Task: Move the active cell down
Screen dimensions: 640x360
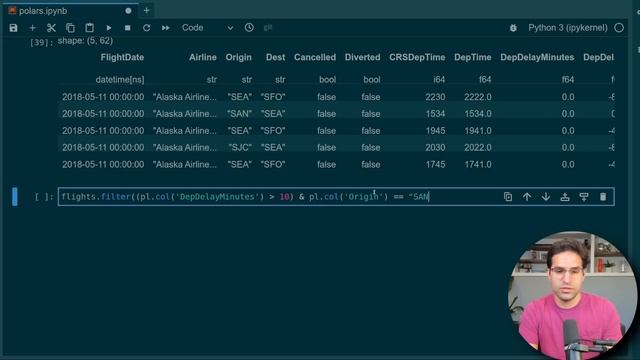Action: point(546,197)
